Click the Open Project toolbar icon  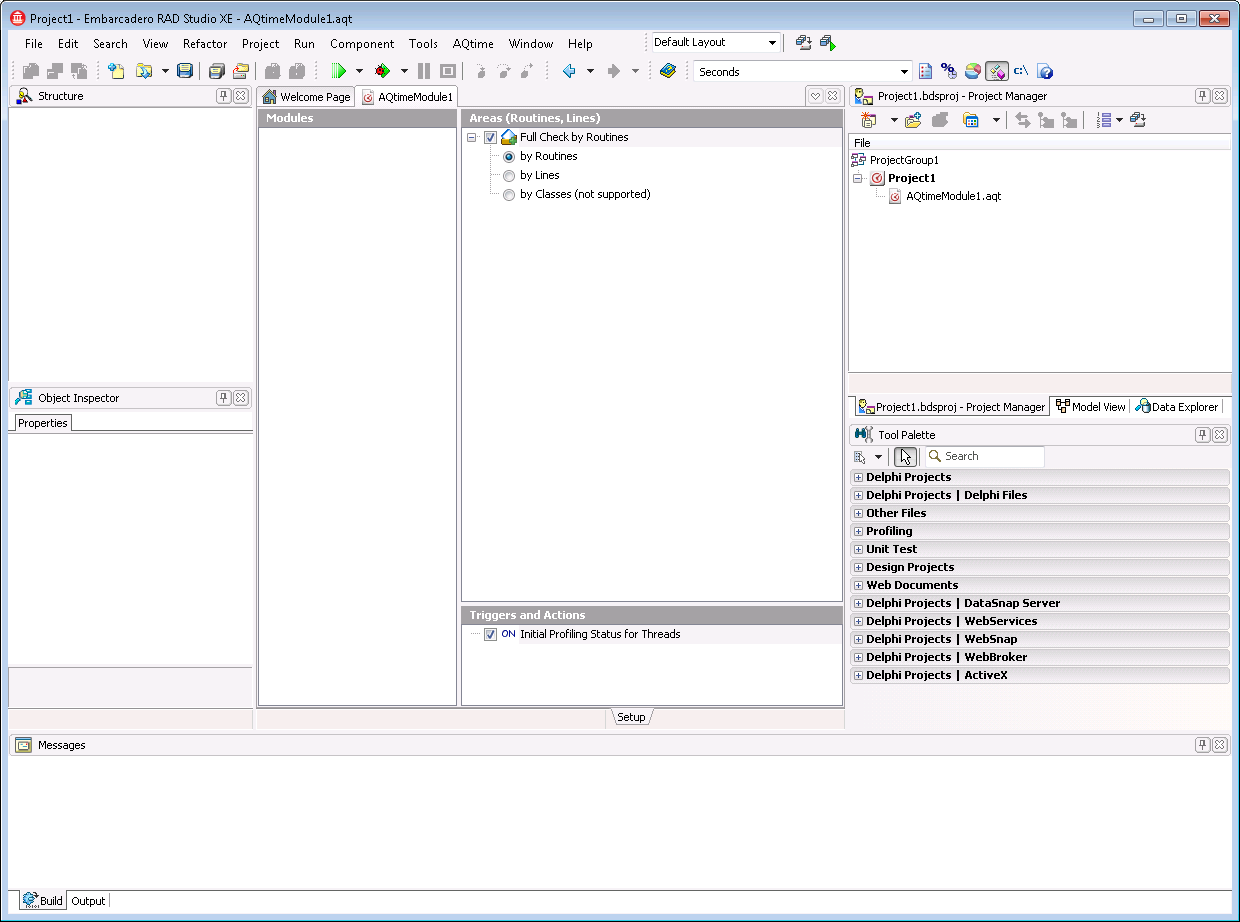[x=240, y=71]
